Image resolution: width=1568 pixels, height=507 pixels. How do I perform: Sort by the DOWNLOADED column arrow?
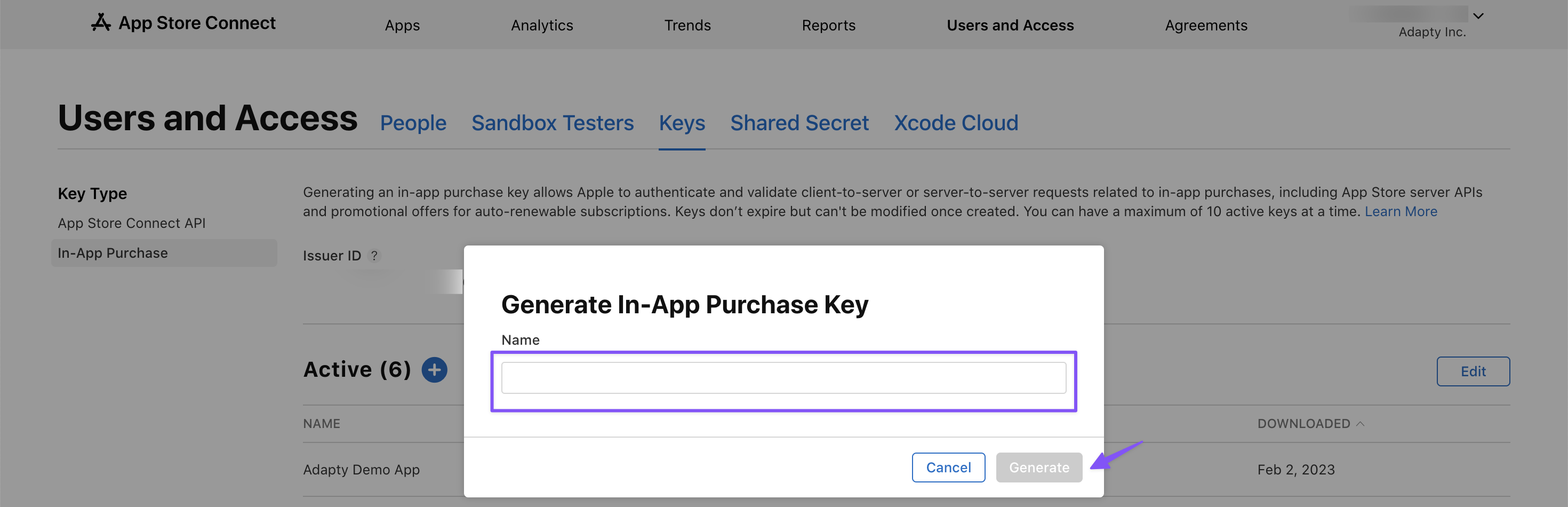tap(1360, 424)
